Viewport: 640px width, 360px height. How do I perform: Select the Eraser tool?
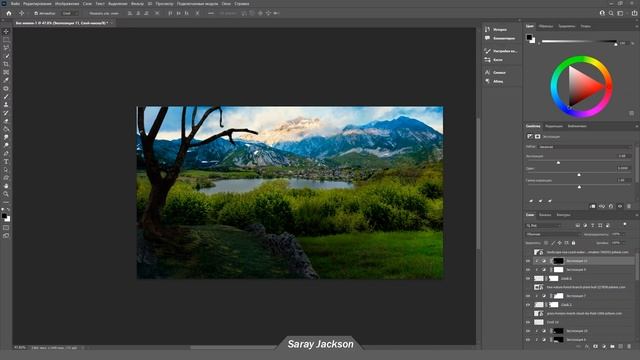(x=6, y=121)
